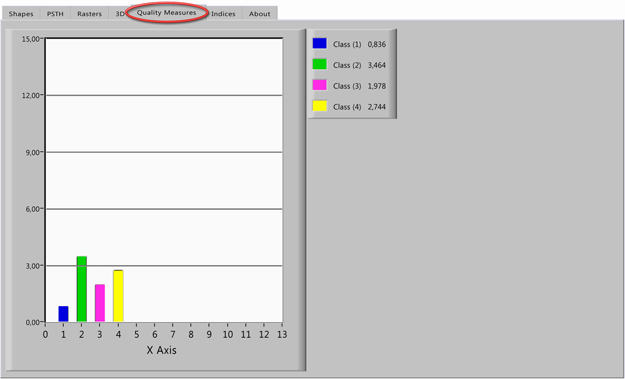The height and width of the screenshot is (379, 625).
Task: Select the Rasters tab
Action: point(89,14)
